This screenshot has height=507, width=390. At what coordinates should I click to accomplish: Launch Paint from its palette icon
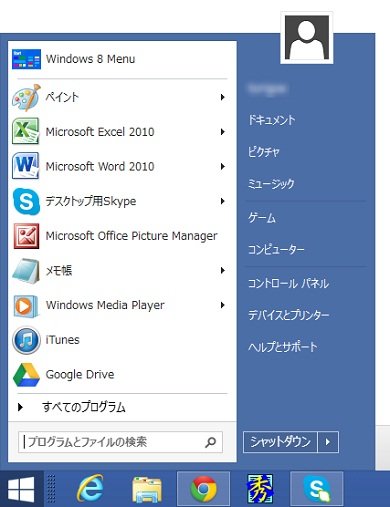point(26,97)
